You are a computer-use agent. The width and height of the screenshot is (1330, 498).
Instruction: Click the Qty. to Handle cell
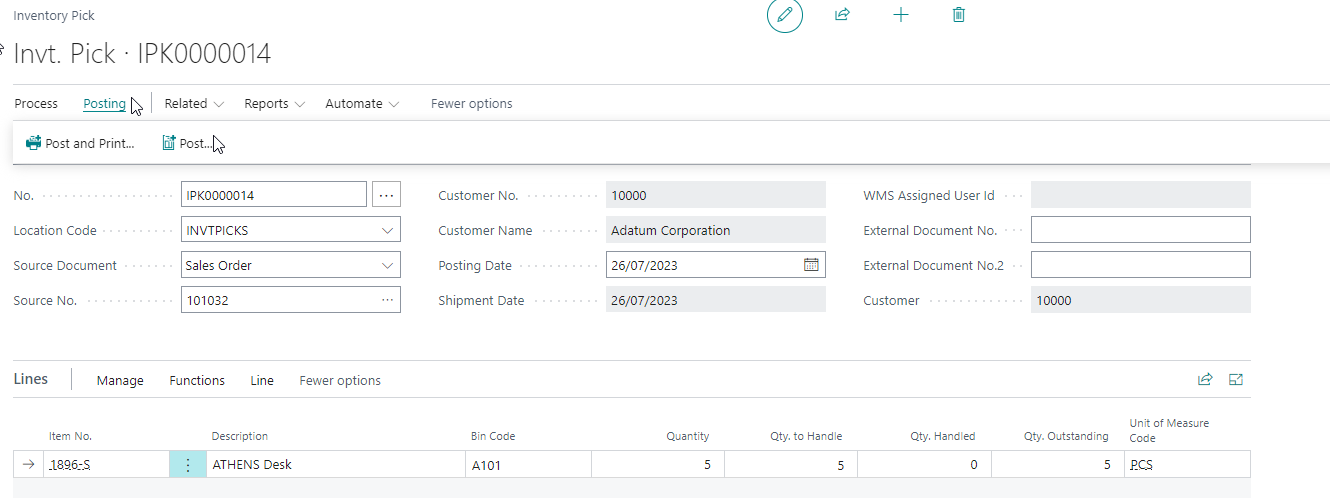coord(790,465)
